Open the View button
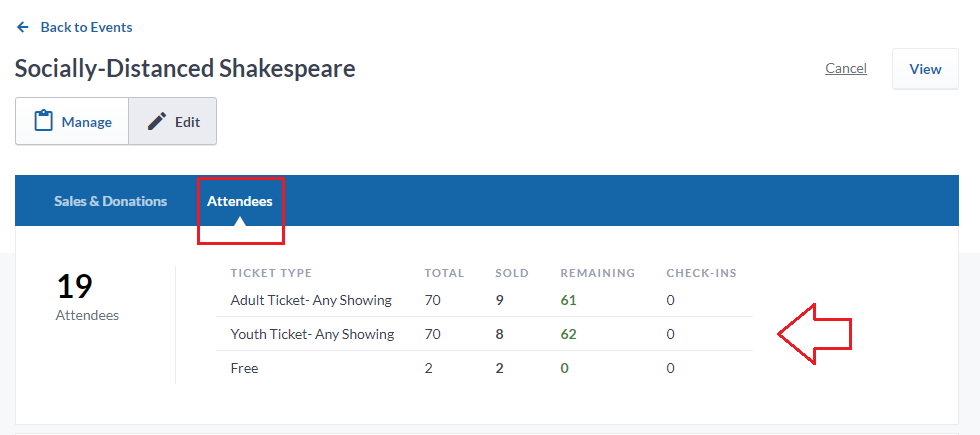980x435 pixels. (x=925, y=69)
